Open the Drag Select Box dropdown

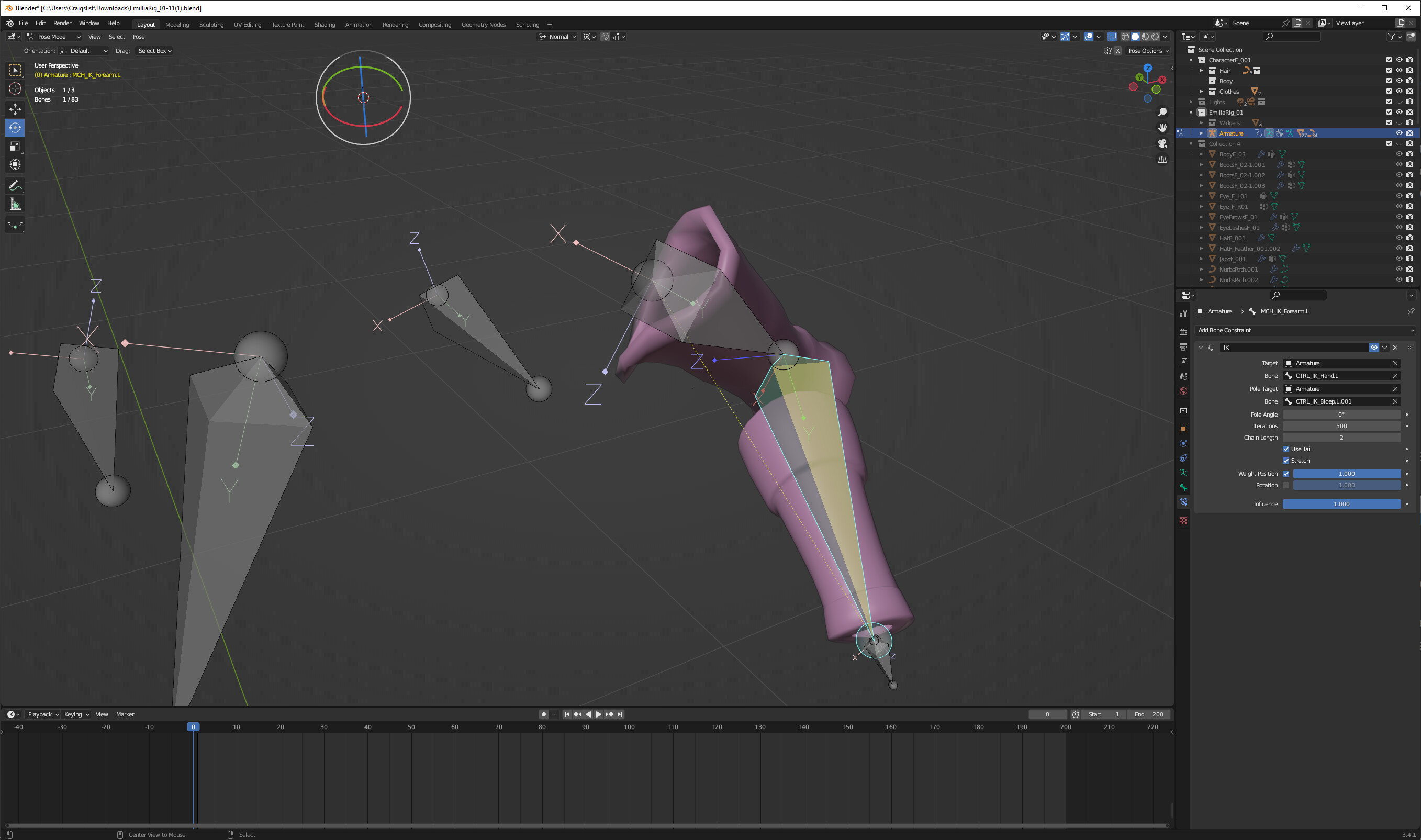coord(154,51)
